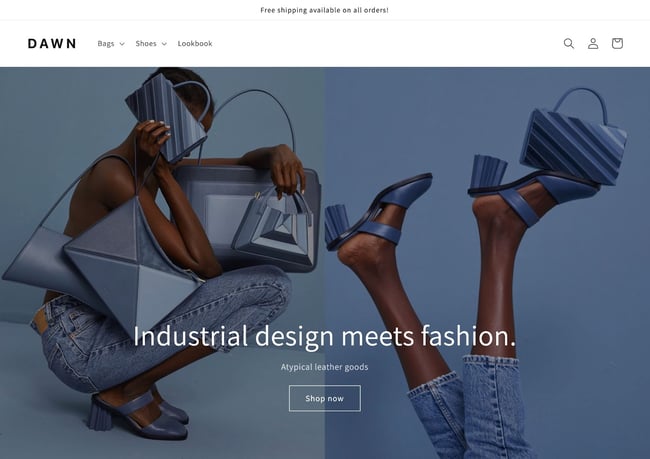
Task: Click the free shipping announcement text
Action: click(325, 10)
